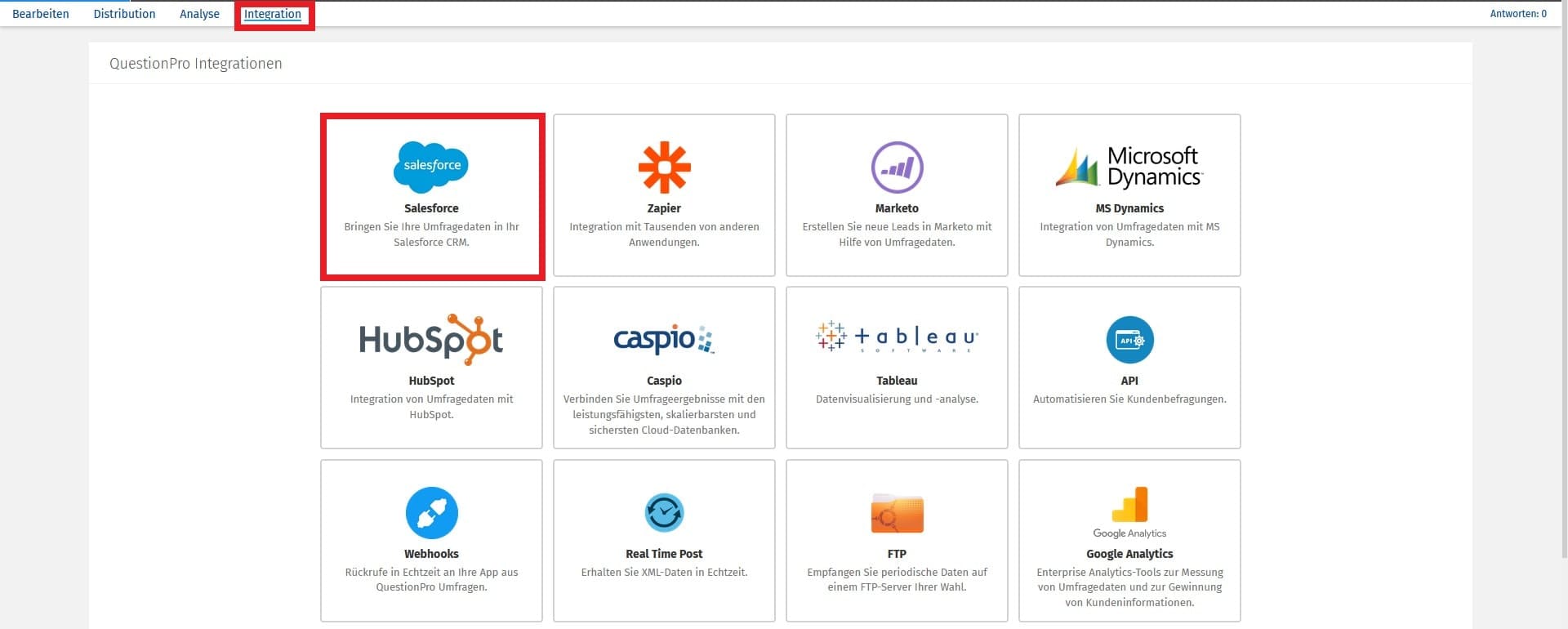Click the Salesforce cloud logo
The image size is (1568, 629).
431,167
